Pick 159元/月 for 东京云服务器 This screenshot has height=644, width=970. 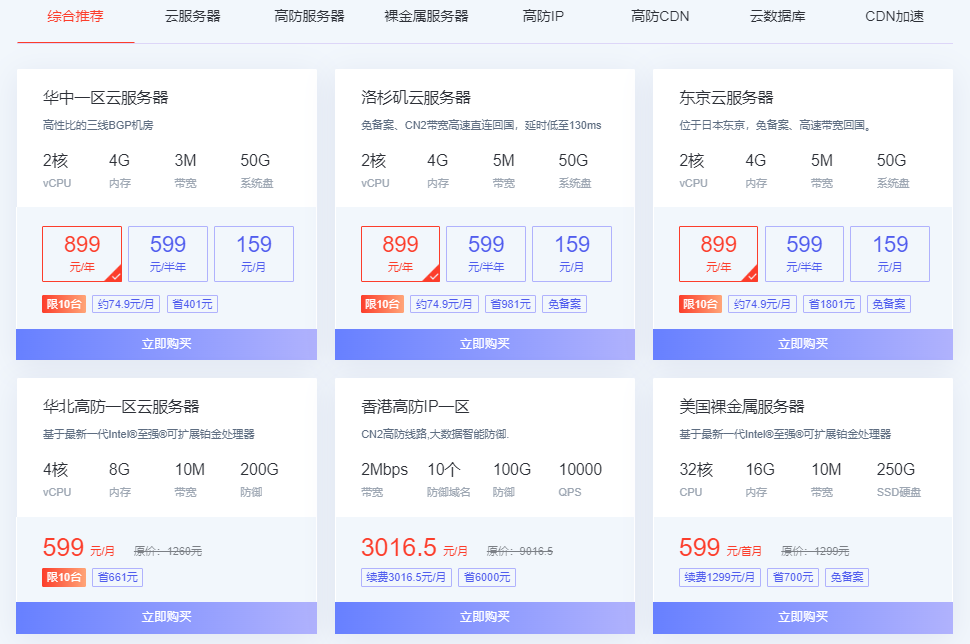pyautogui.click(x=890, y=254)
